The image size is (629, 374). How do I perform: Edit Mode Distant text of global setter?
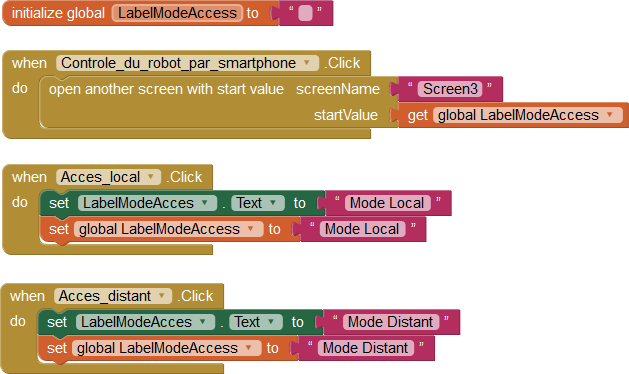click(x=365, y=348)
